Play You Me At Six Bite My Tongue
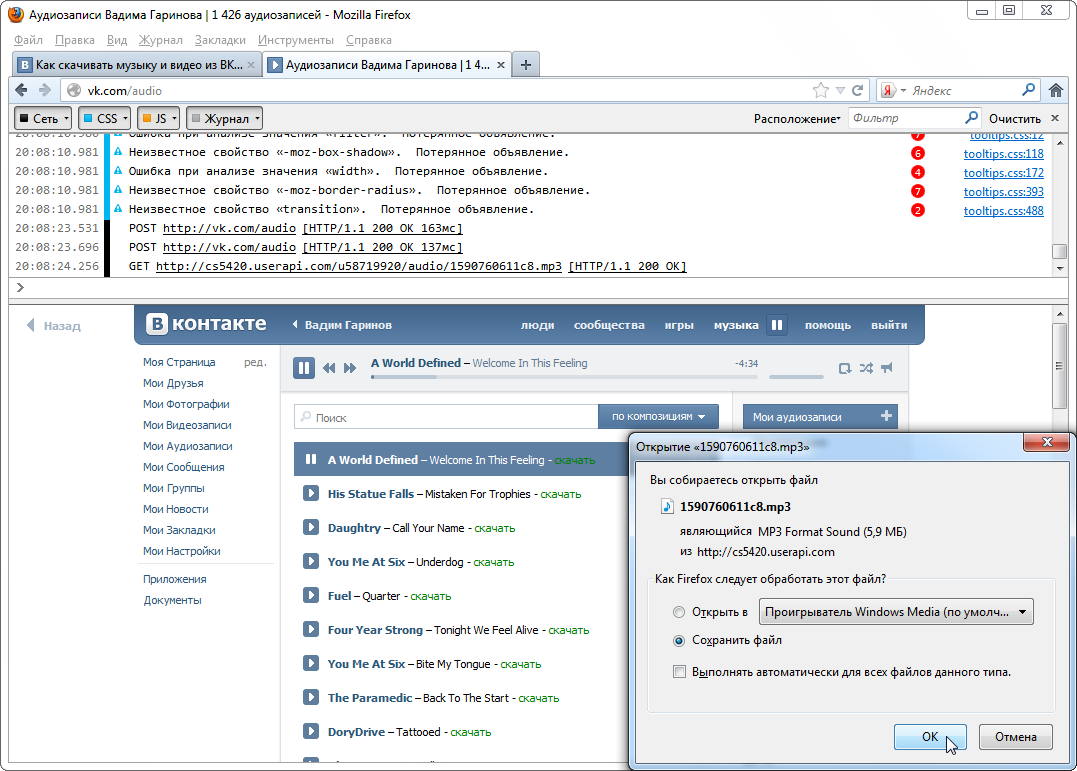 point(310,663)
